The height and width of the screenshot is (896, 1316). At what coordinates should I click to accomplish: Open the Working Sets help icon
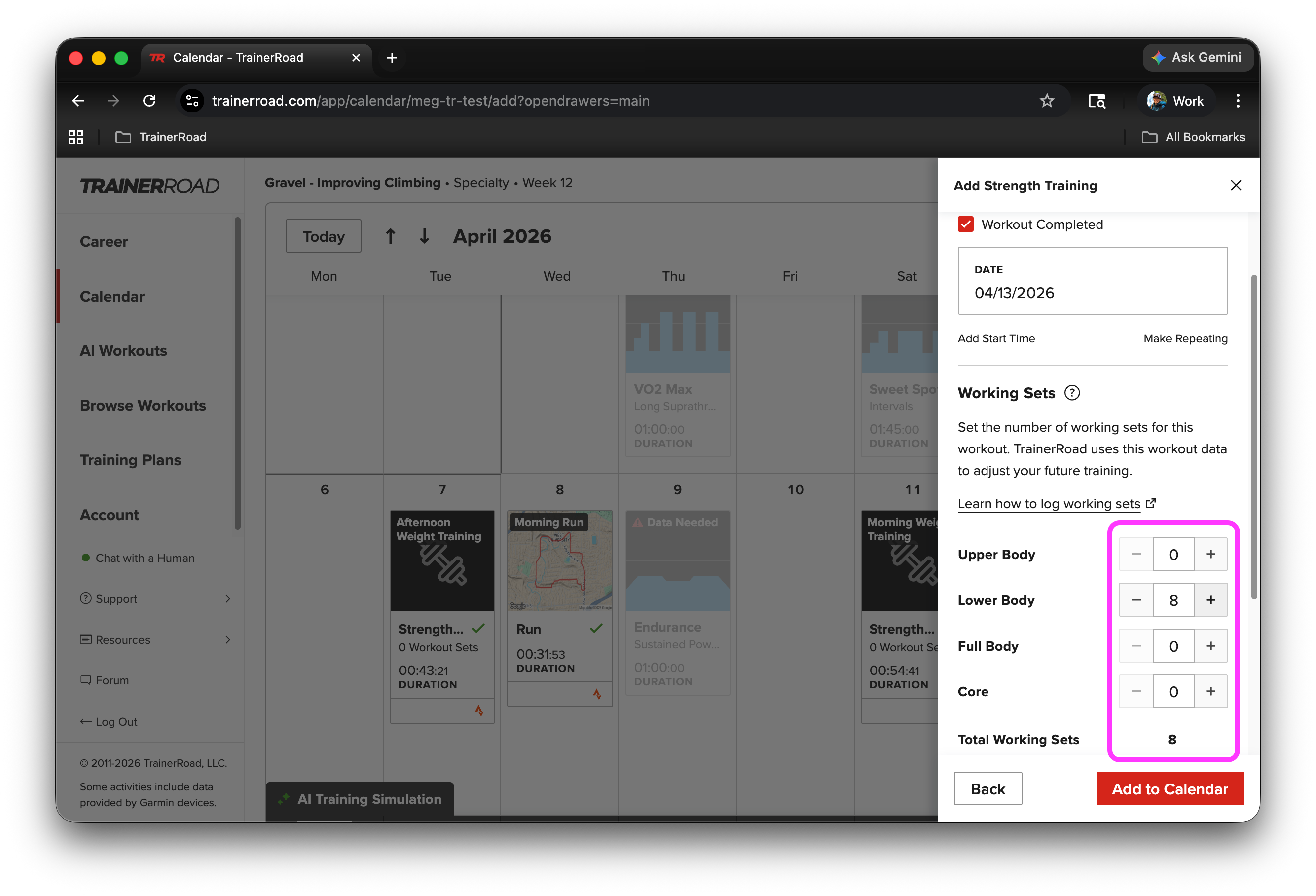click(1072, 393)
